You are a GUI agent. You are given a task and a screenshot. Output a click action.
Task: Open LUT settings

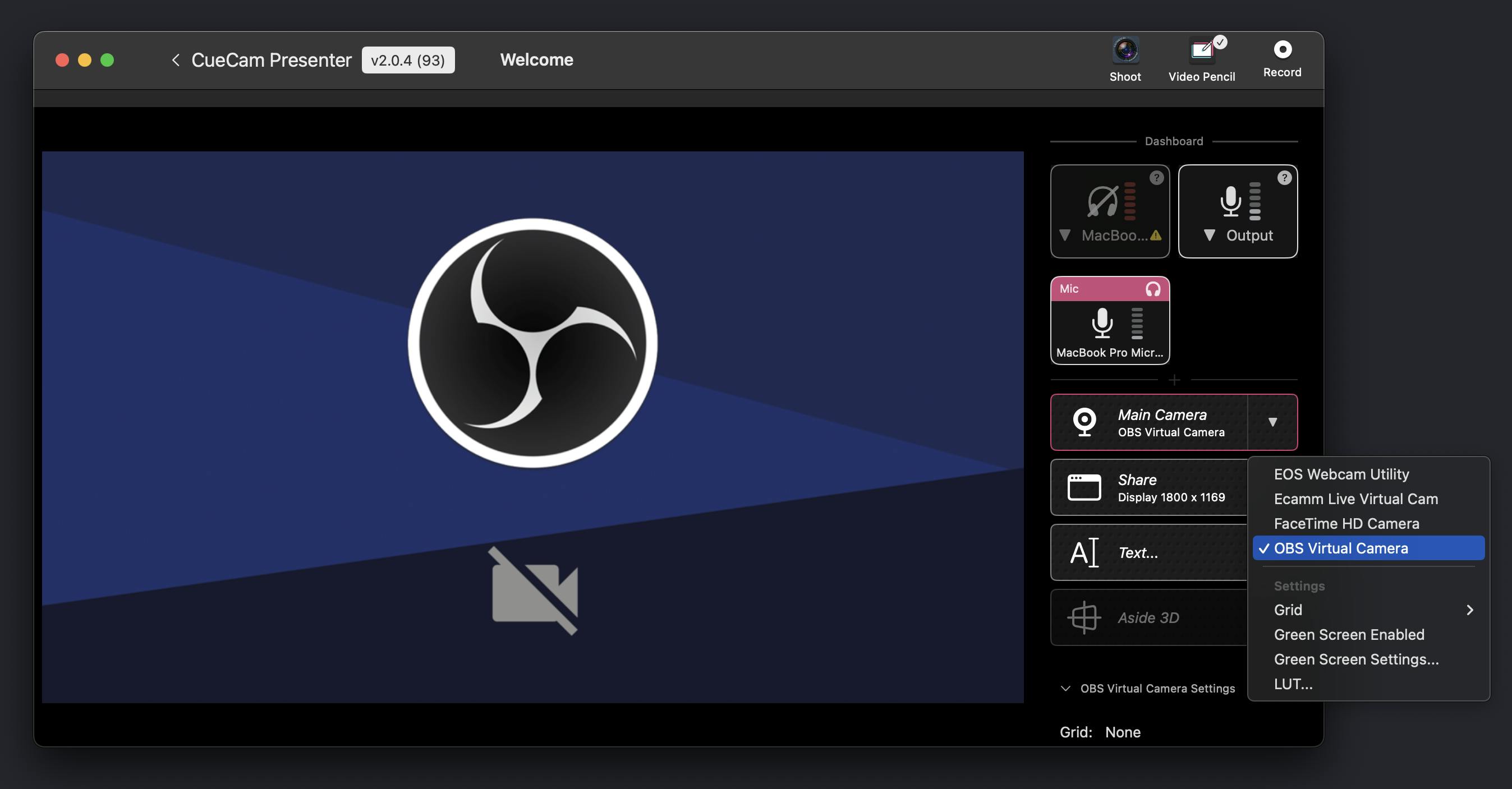click(1293, 683)
